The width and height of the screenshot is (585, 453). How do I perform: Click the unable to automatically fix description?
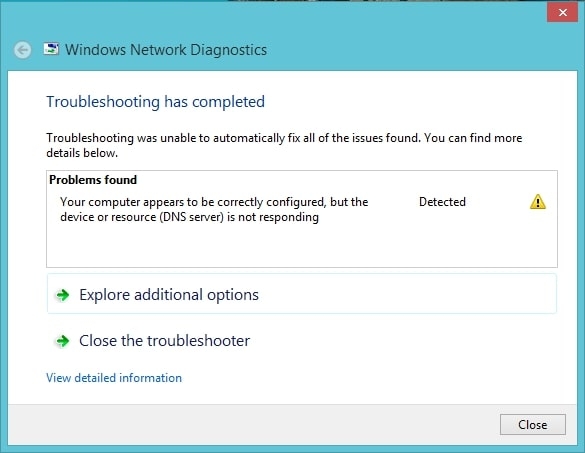coord(284,145)
